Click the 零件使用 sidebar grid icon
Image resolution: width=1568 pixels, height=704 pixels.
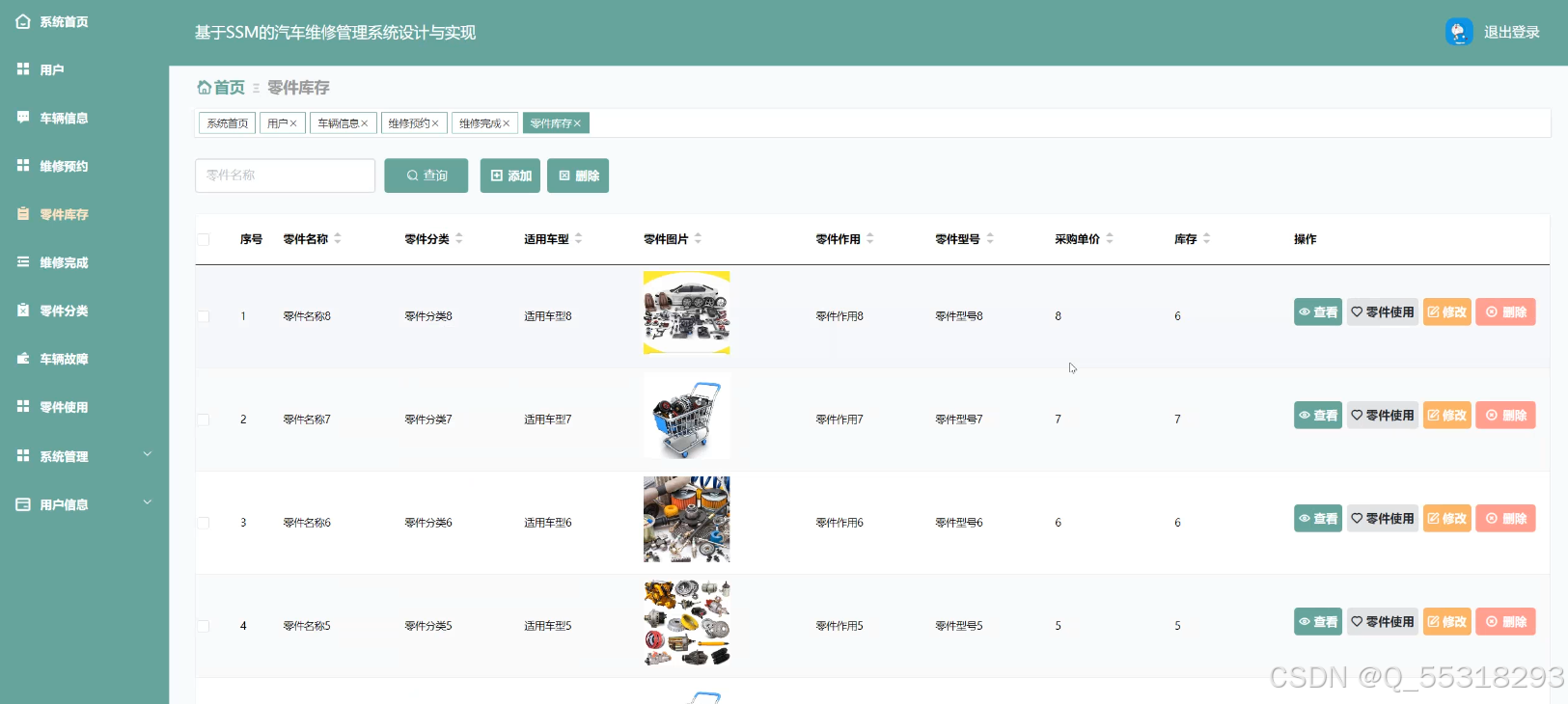click(x=23, y=407)
